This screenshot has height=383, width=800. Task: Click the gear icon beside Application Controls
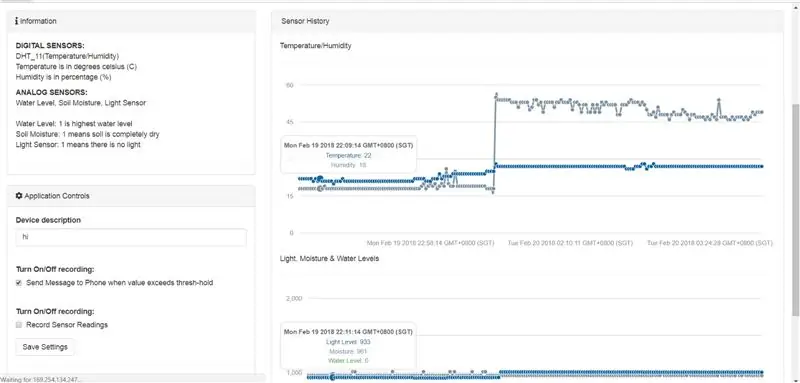19,196
